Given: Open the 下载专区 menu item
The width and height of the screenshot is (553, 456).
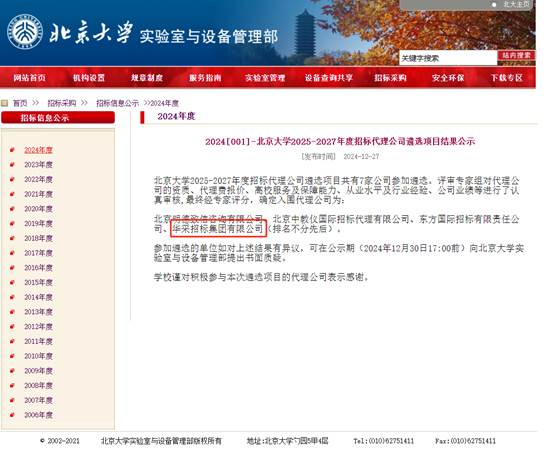Looking at the screenshot, I should (x=507, y=78).
